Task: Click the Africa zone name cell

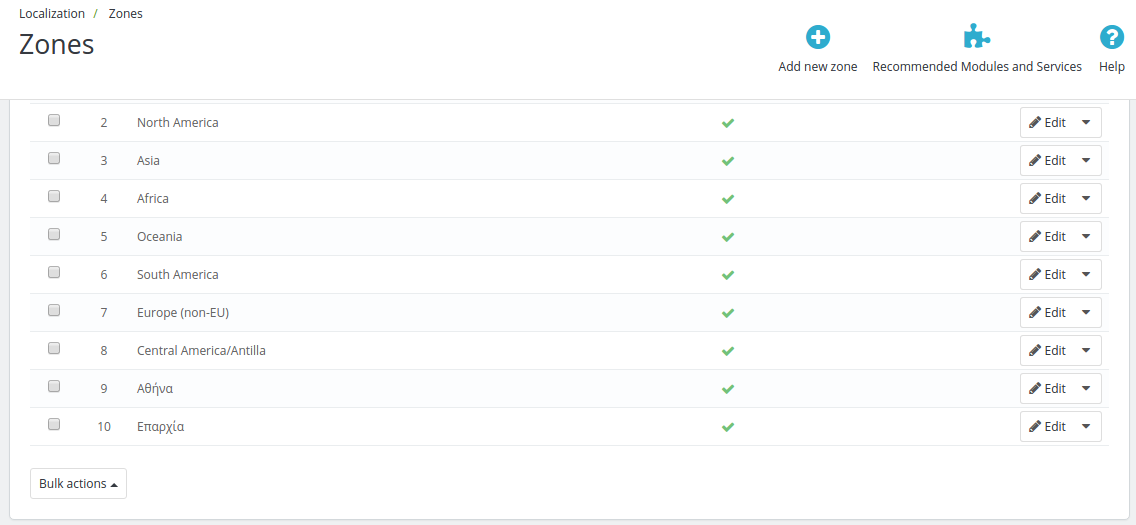Action: [x=153, y=199]
